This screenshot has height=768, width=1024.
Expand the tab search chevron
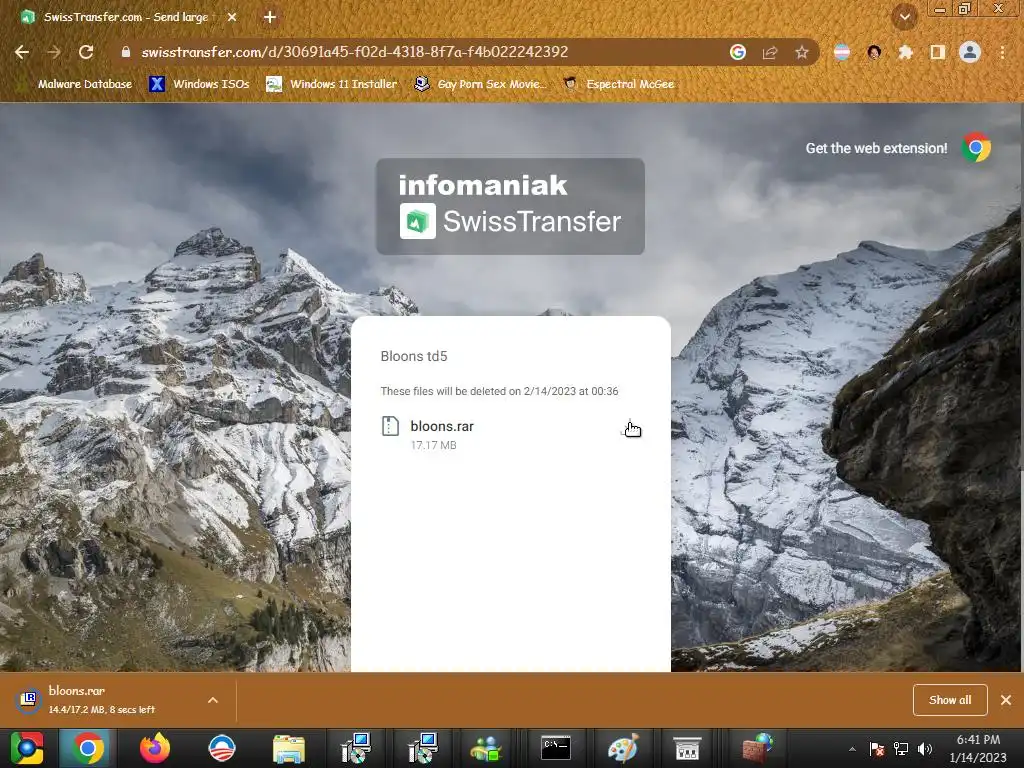tap(905, 17)
